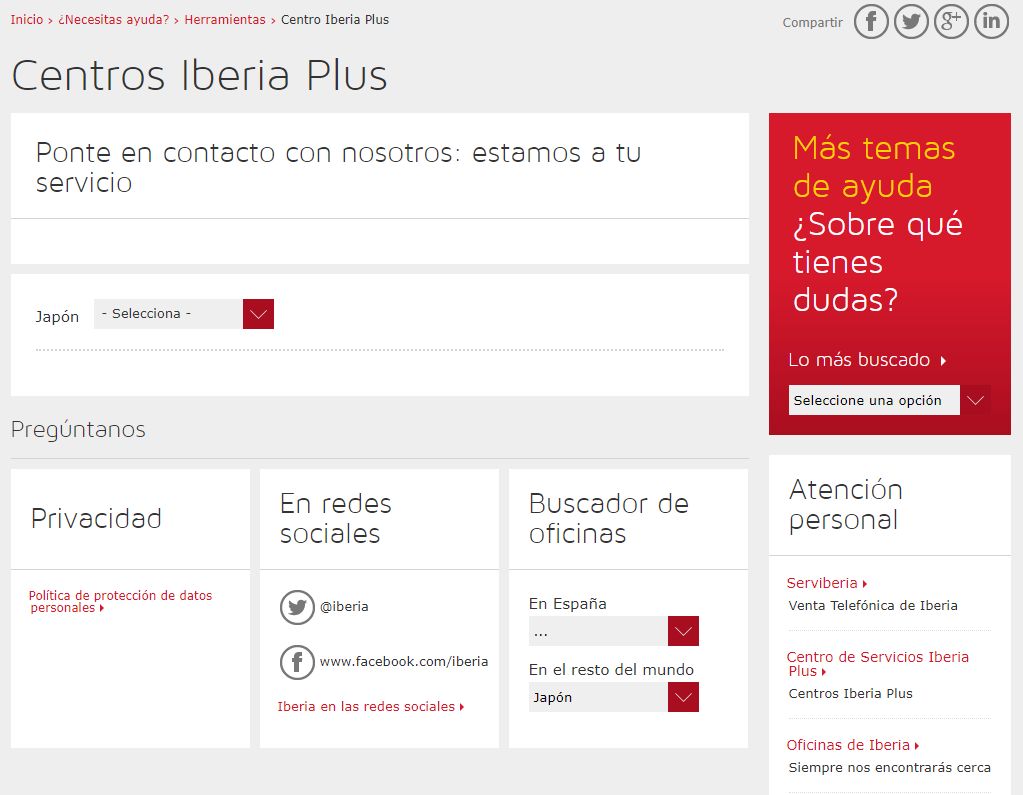
Task: Click 'En el resto del mundo' label
Action: click(611, 669)
